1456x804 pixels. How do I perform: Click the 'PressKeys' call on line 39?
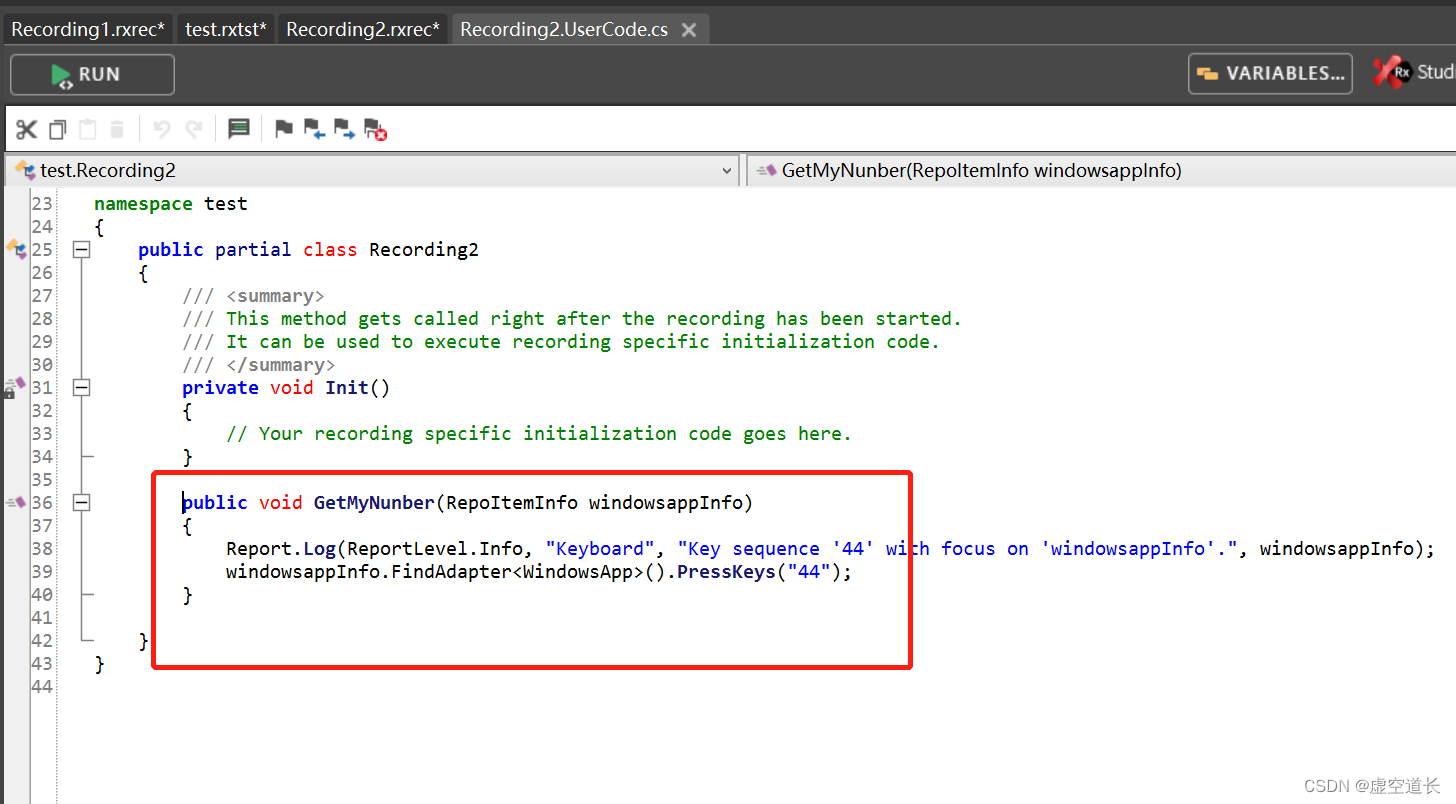tap(727, 572)
